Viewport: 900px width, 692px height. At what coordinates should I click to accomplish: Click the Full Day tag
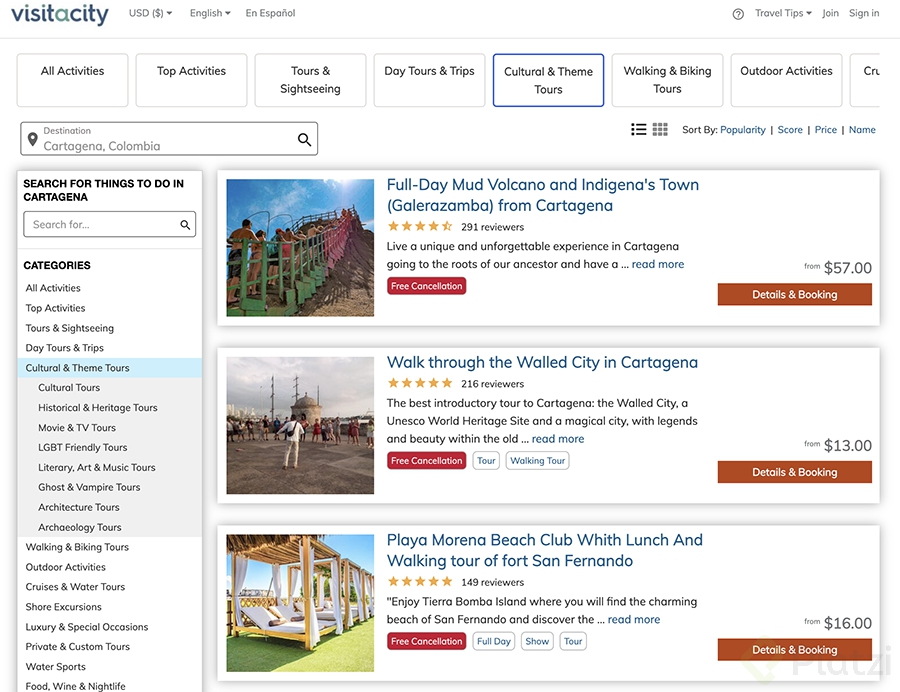(494, 642)
